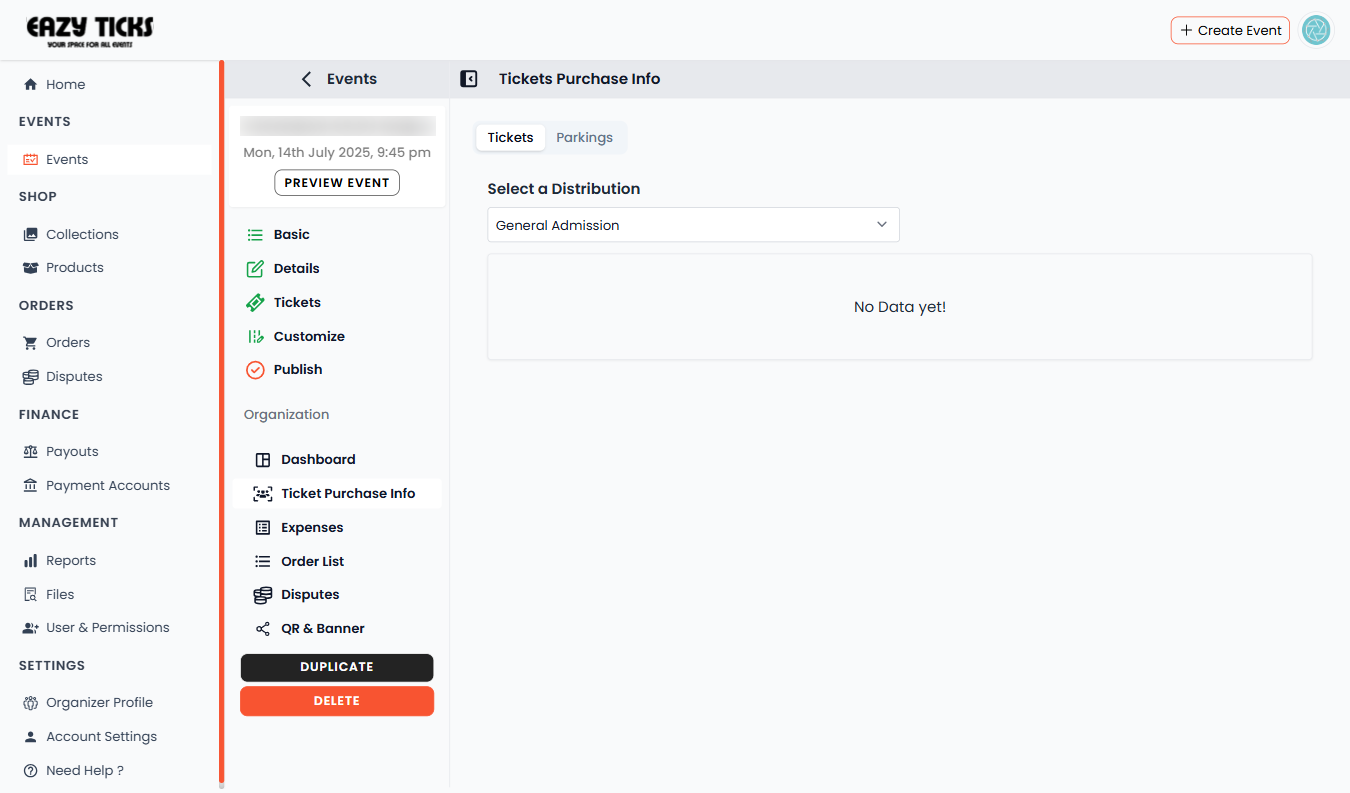Open Reports under Management
The image size is (1350, 793).
point(70,561)
